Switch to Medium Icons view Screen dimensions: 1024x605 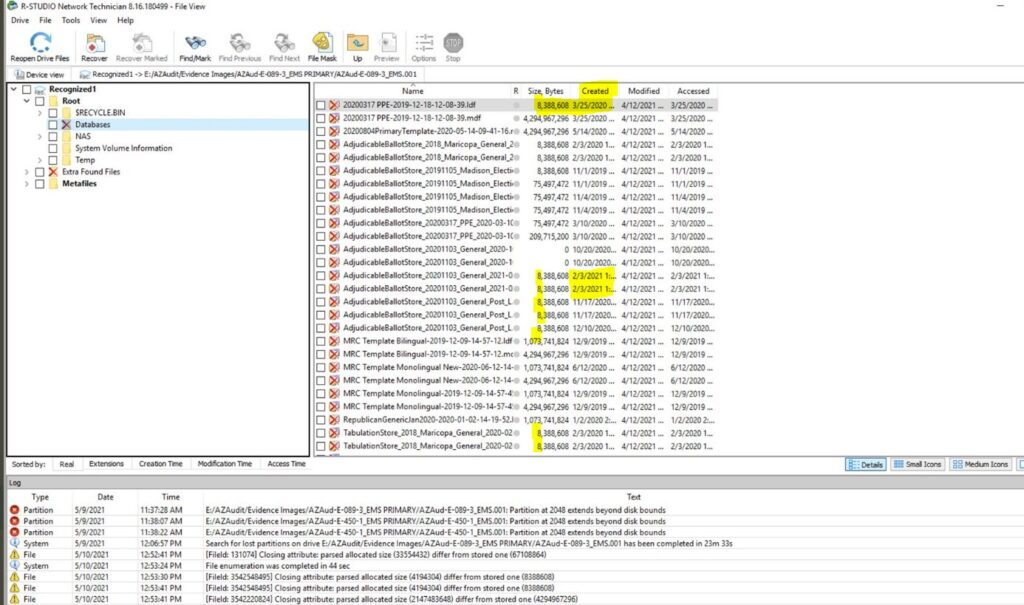980,465
